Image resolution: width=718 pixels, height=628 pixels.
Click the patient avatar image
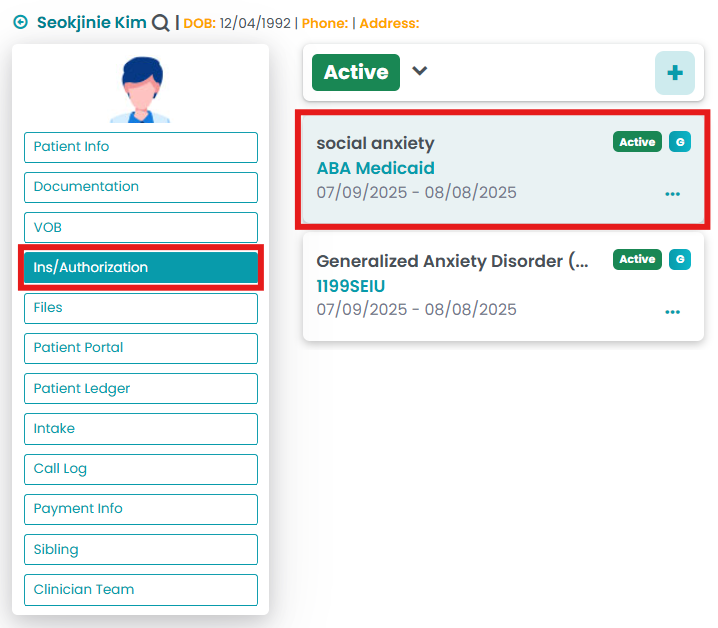[x=141, y=89]
